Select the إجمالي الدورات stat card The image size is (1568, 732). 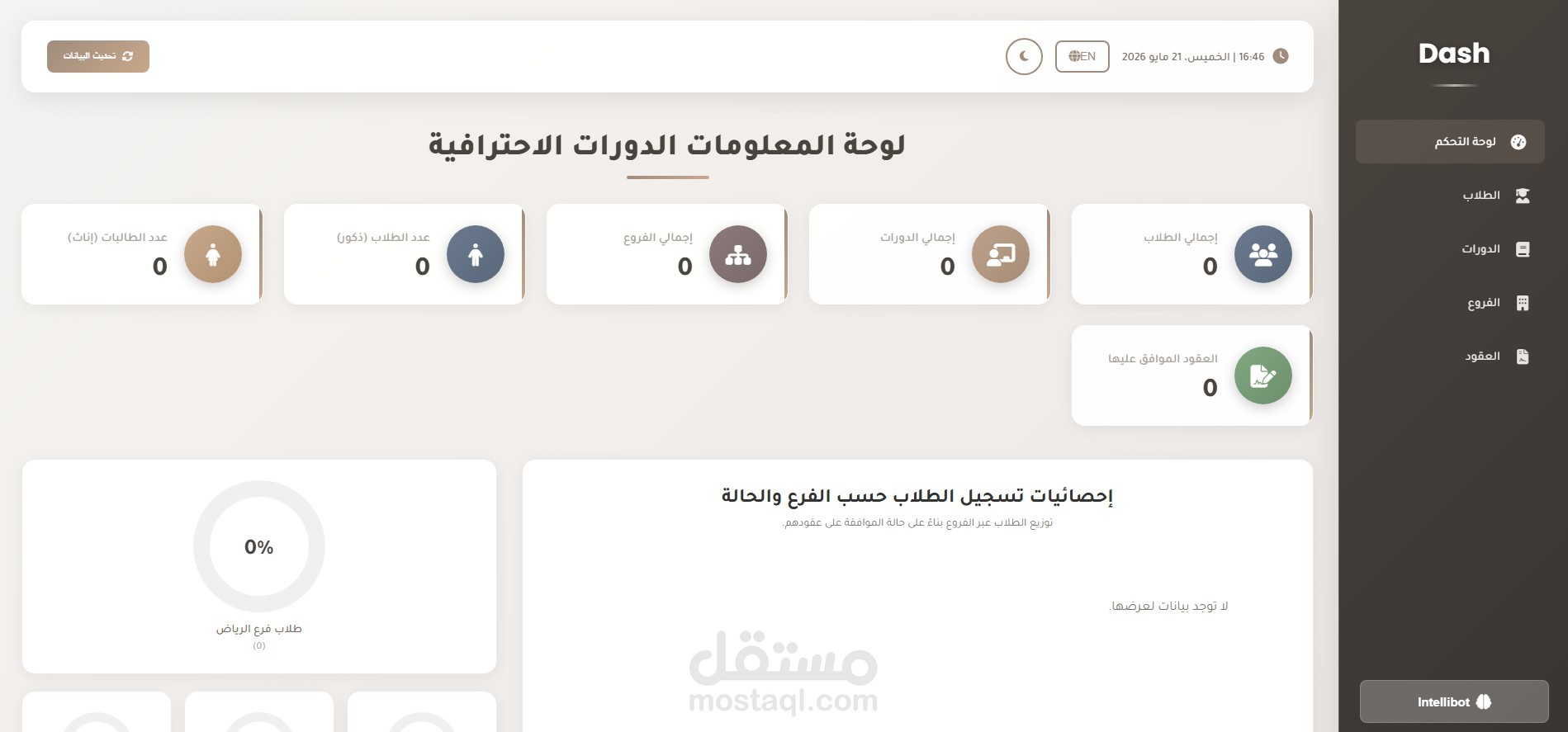point(930,254)
